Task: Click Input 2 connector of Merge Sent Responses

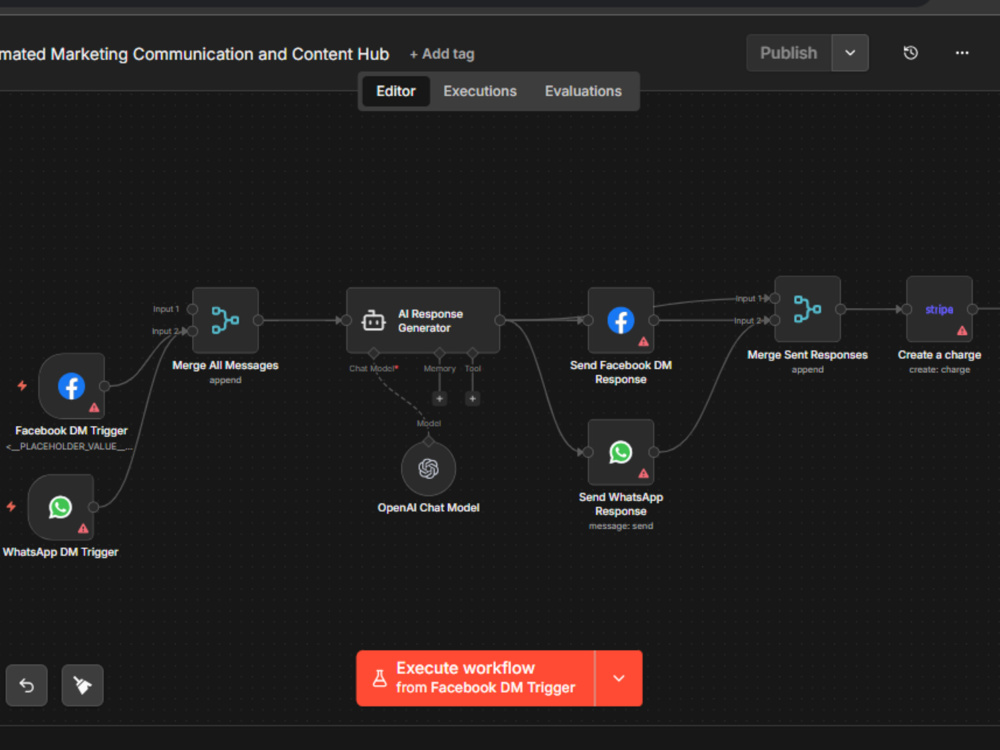Action: pyautogui.click(x=775, y=320)
